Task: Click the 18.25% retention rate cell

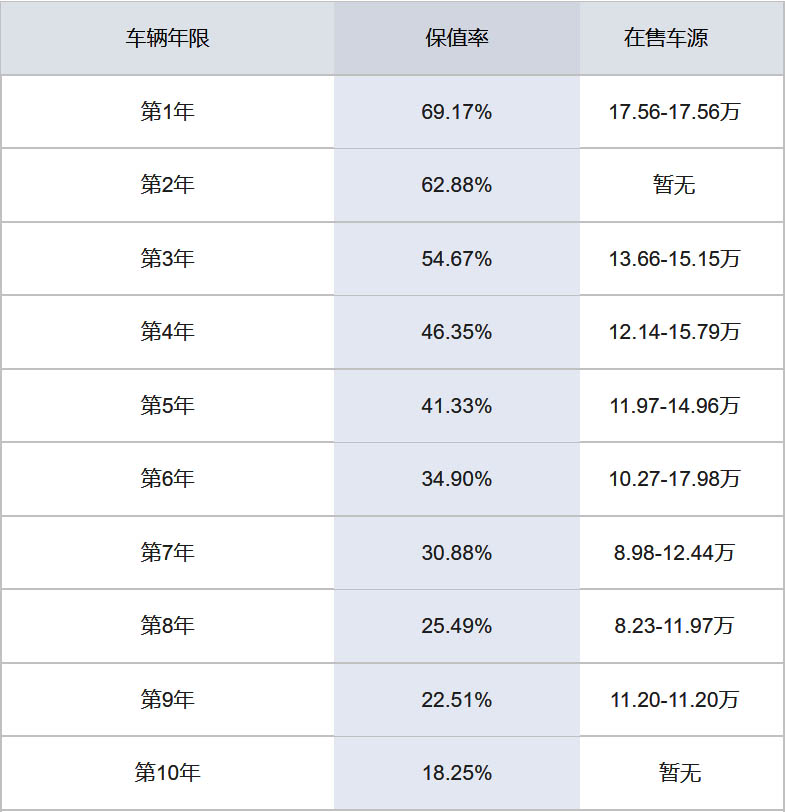Action: tap(456, 773)
